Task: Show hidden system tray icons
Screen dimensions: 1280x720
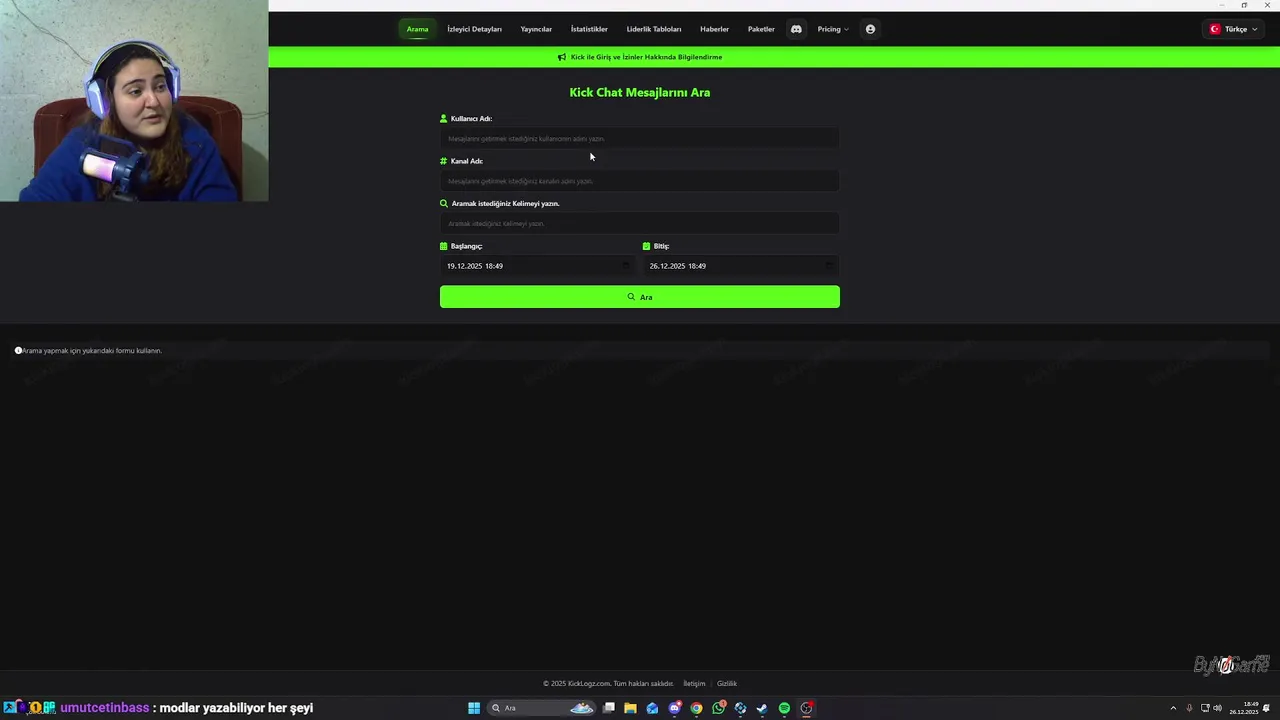Action: pos(1173,708)
